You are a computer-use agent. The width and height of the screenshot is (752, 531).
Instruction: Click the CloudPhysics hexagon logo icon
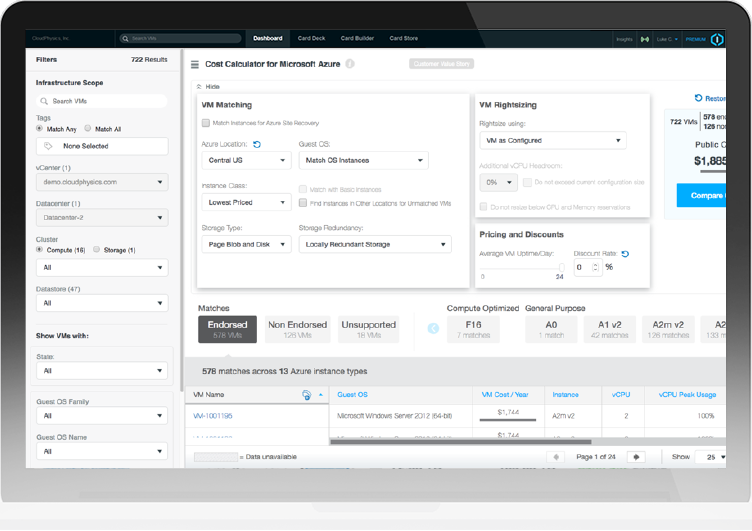point(716,39)
